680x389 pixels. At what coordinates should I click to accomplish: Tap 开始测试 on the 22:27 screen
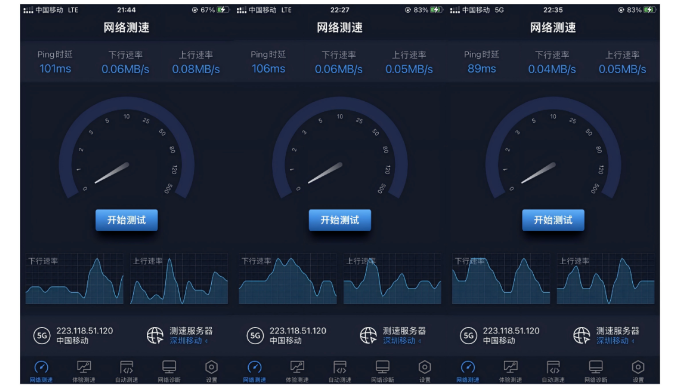tap(340, 220)
